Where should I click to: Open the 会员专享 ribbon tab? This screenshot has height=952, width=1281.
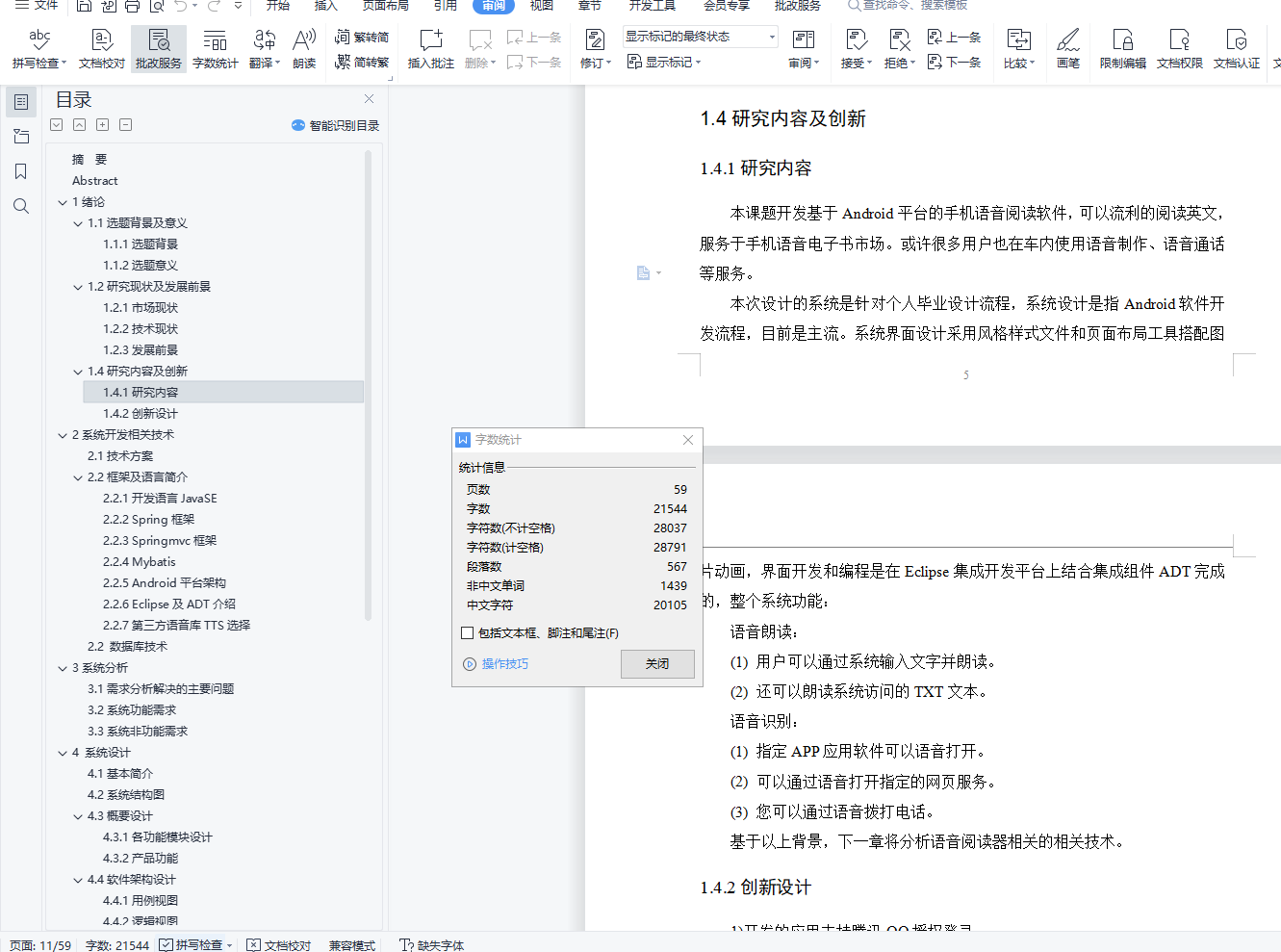click(727, 6)
